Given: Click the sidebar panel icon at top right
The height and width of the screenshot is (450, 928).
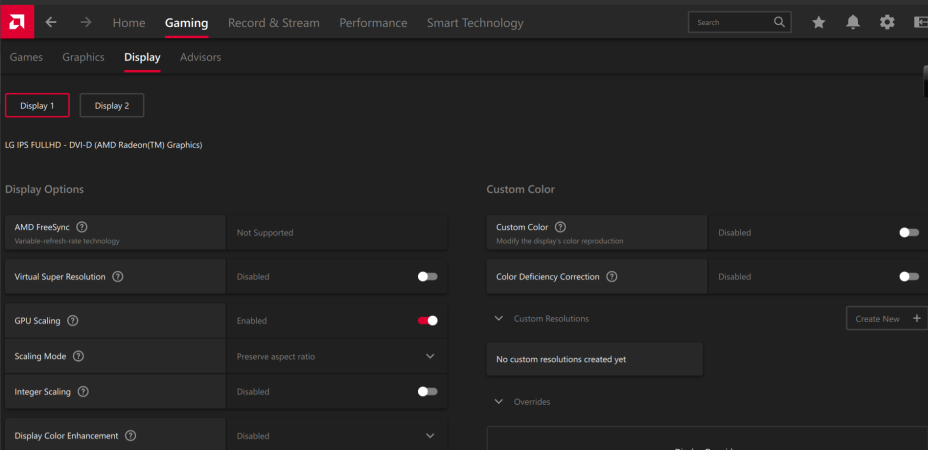Looking at the screenshot, I should coord(920,22).
